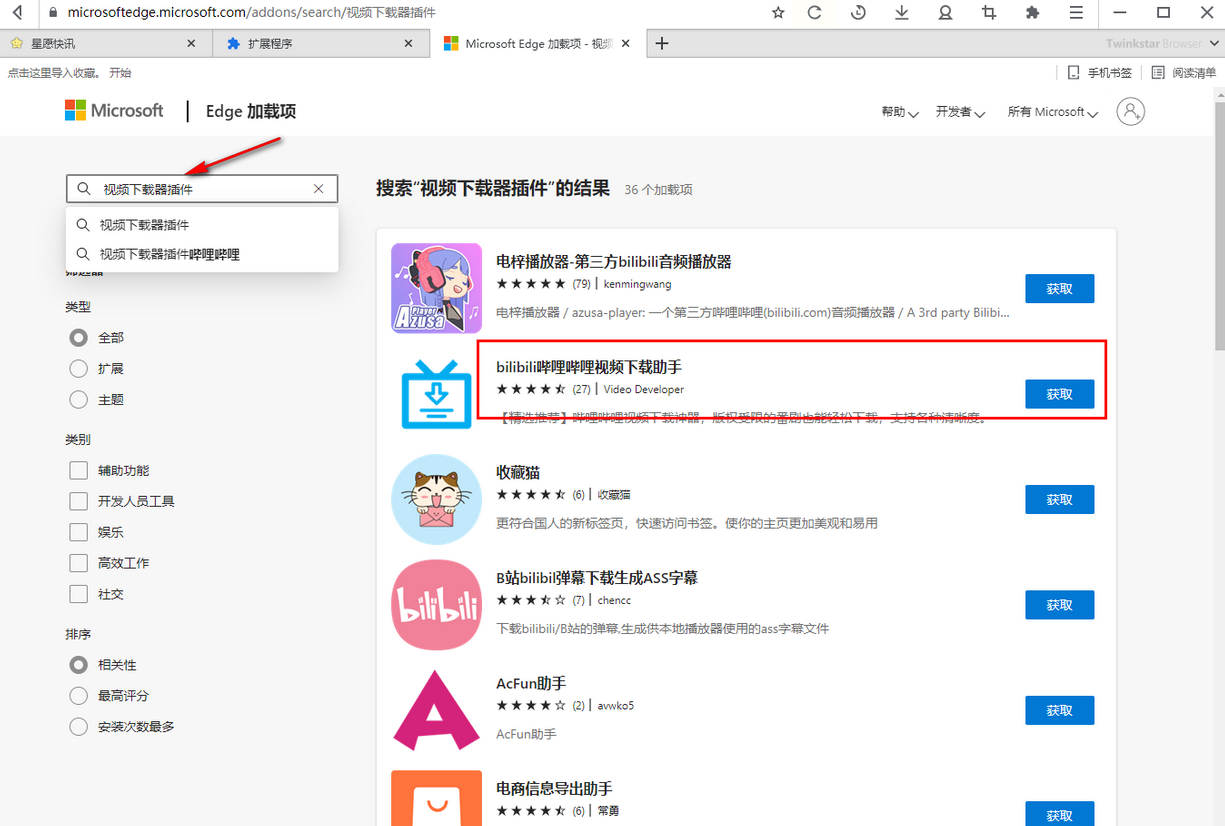1225x826 pixels.
Task: Clear the search box with the X icon
Action: (x=319, y=188)
